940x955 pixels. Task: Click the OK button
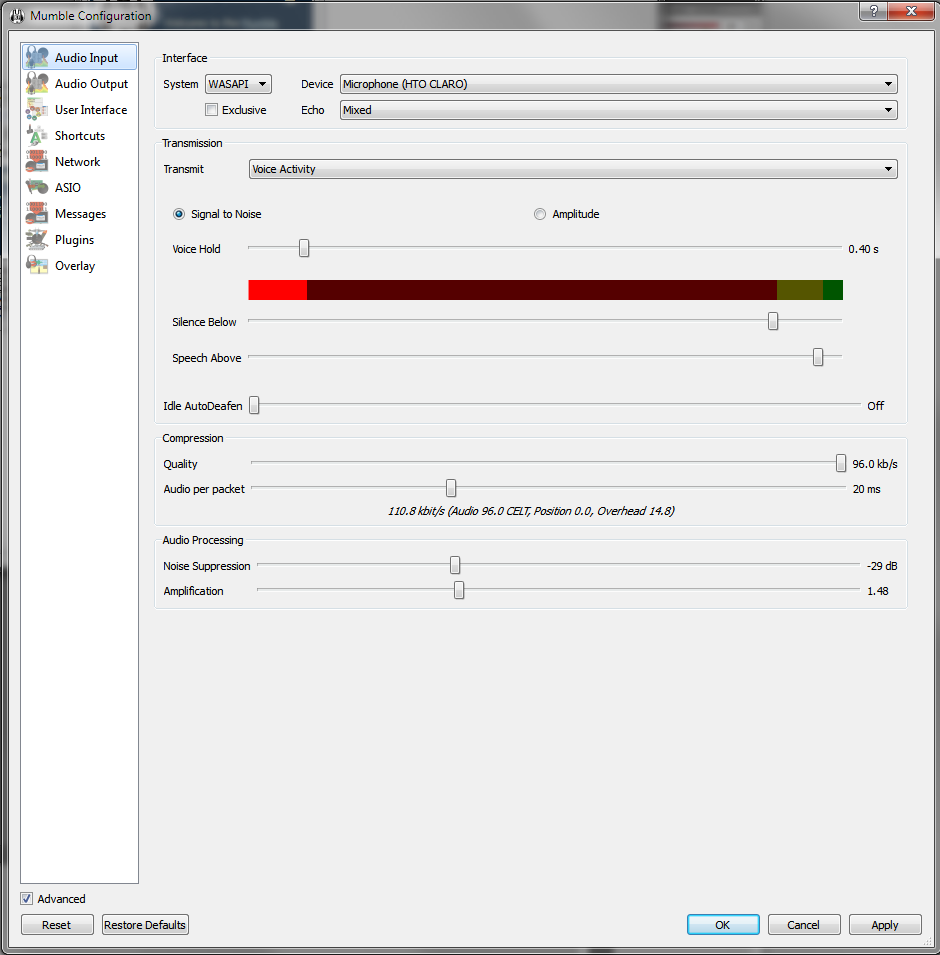[x=723, y=925]
